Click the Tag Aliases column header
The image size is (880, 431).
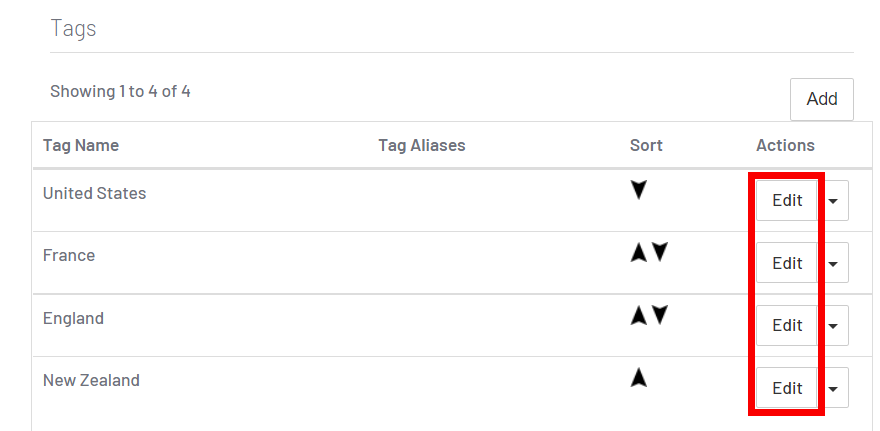(422, 145)
